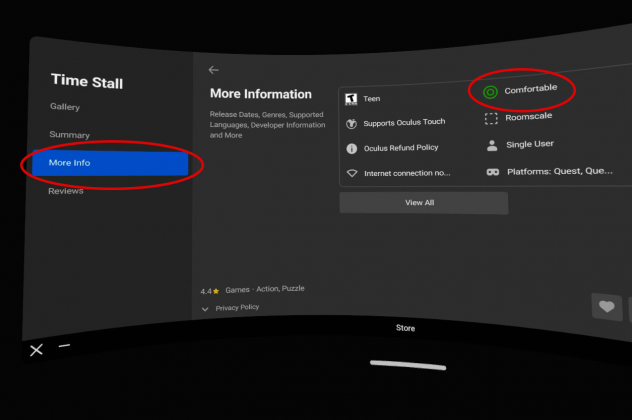Click Platforms: Quest label

pyautogui.click(x=560, y=171)
